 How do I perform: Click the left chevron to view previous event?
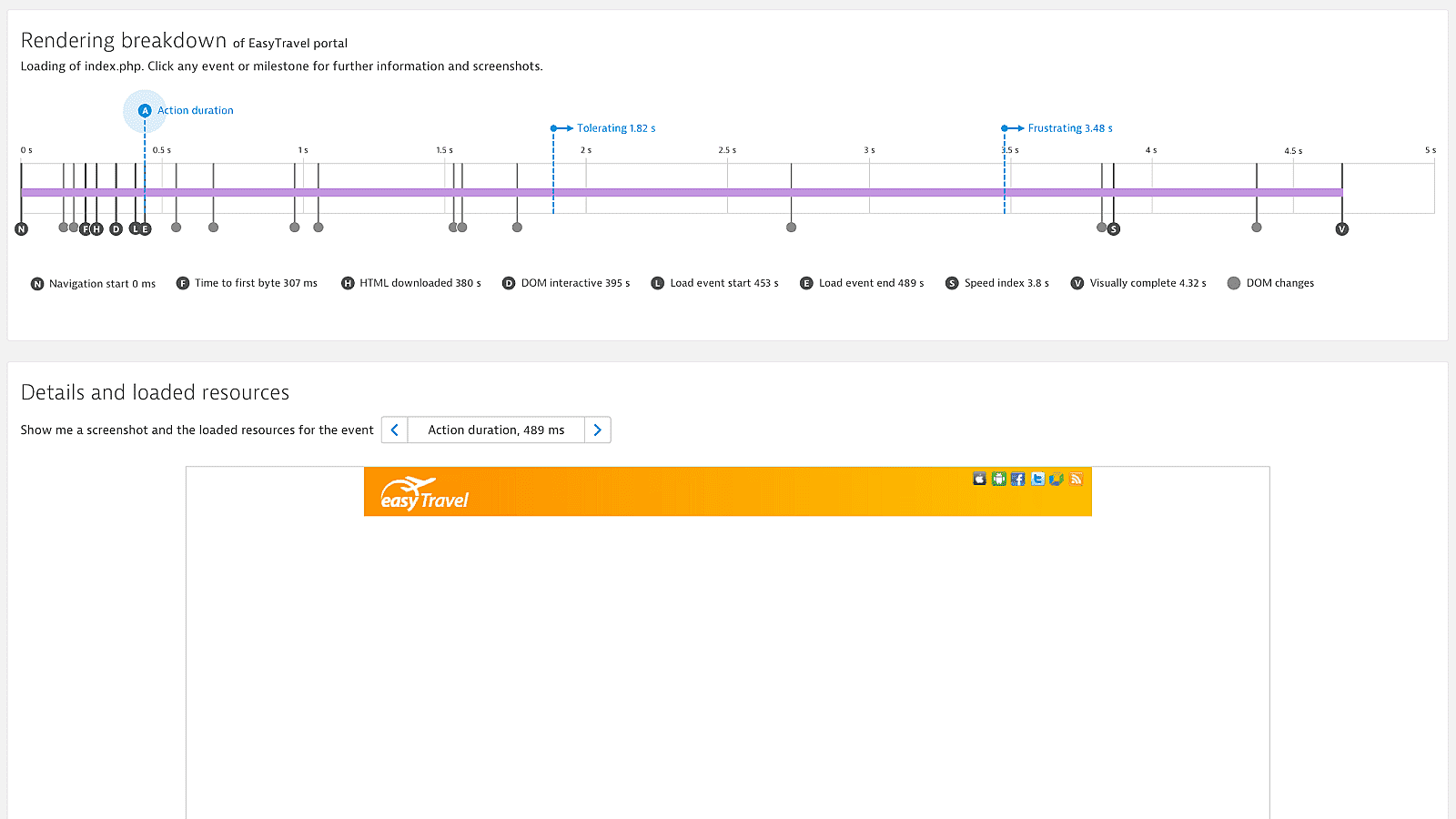(394, 430)
